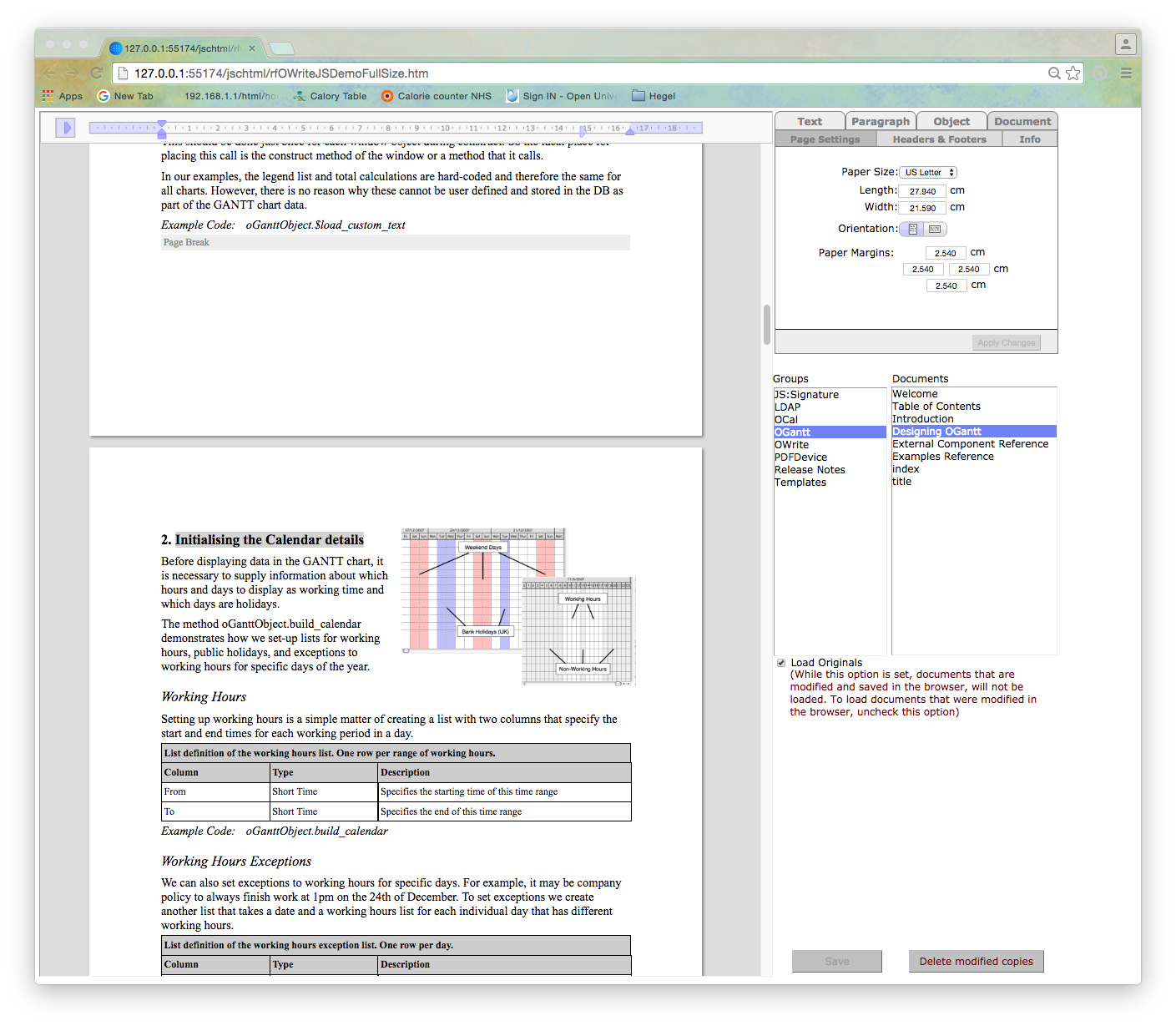Click the document vertical scrollbar thumb
The width and height of the screenshot is (1176, 1026).
767,325
